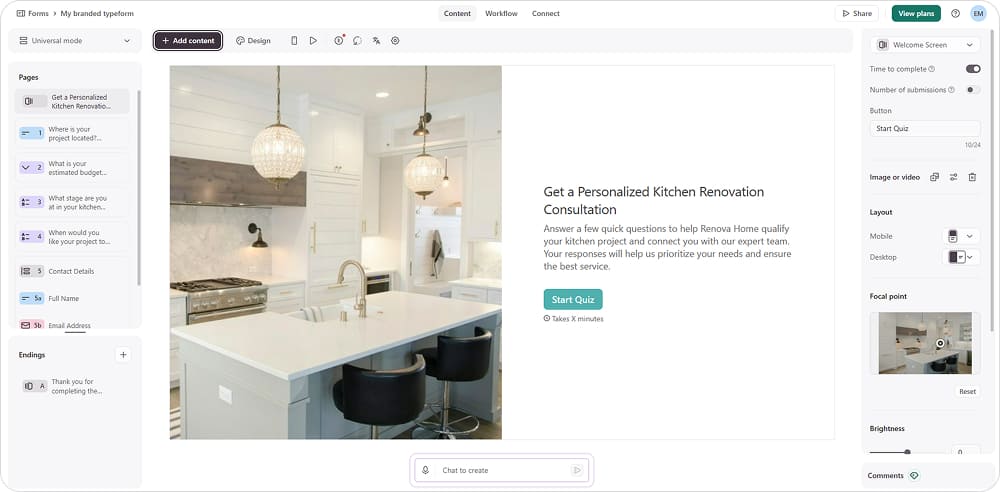The height and width of the screenshot is (492, 1000).
Task: Click My branded typeform breadcrumb title
Action: pos(97,13)
